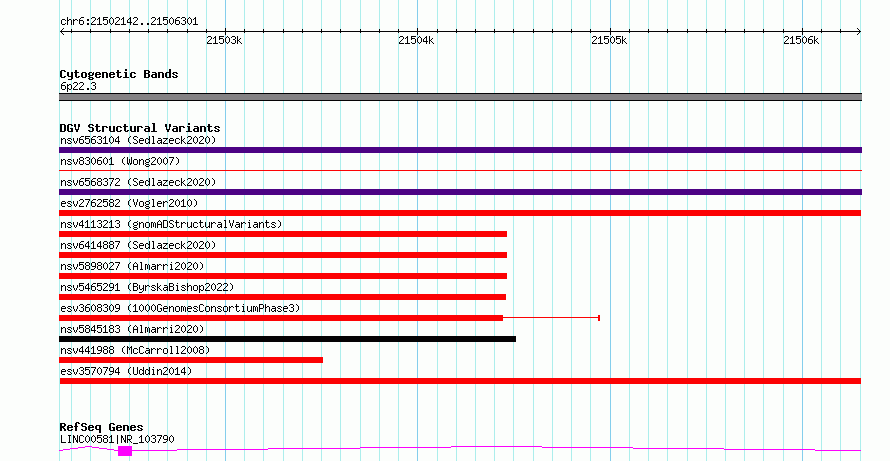Select the black bar for nsv5845183
The width and height of the screenshot is (890, 461).
287,339
